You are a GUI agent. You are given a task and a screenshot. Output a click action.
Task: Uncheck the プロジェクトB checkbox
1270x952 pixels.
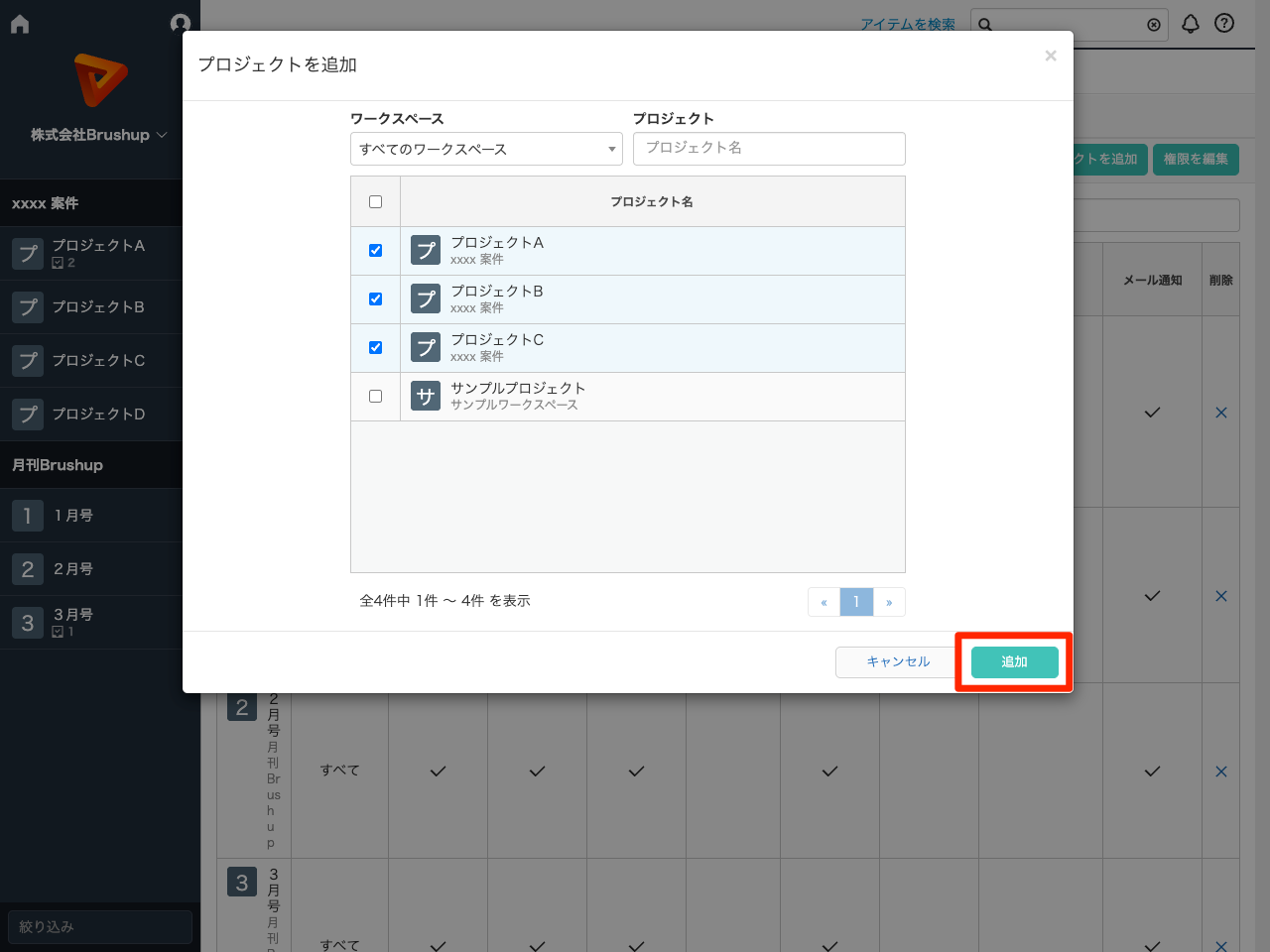point(375,299)
